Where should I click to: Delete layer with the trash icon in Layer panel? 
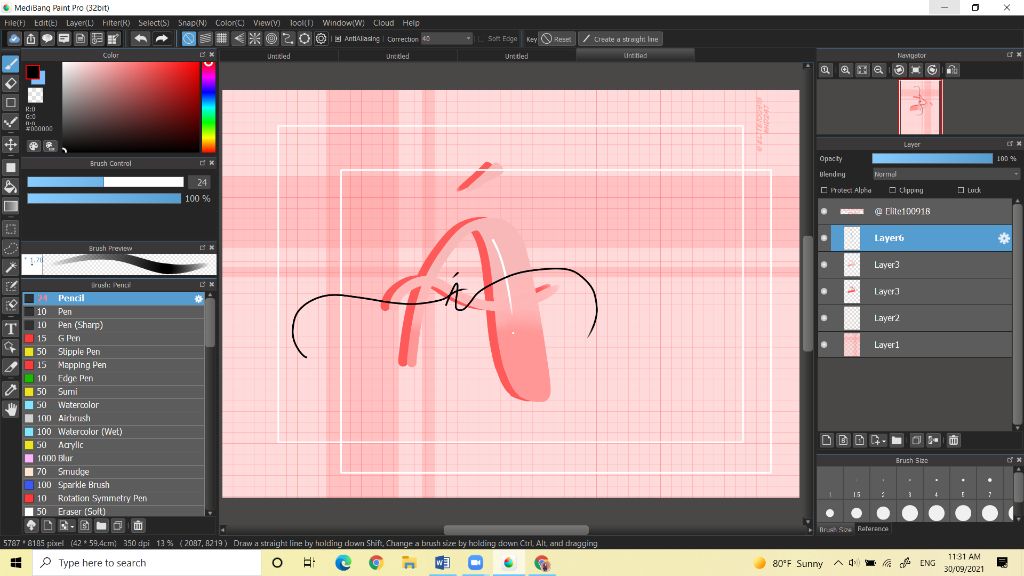tap(953, 440)
